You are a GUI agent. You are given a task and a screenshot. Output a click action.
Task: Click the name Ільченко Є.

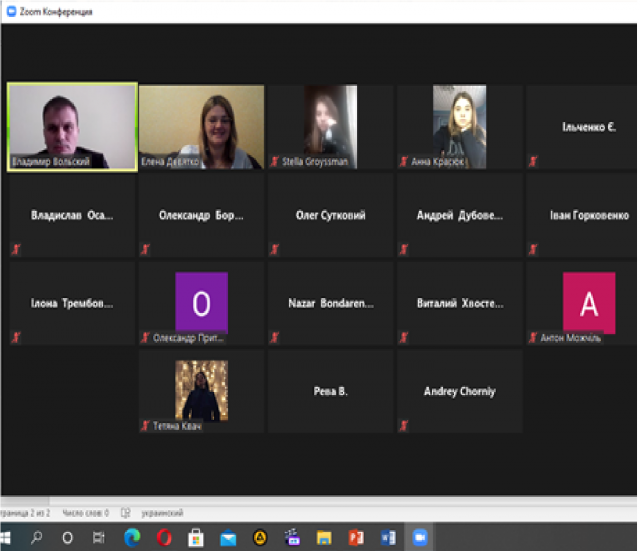tap(589, 127)
